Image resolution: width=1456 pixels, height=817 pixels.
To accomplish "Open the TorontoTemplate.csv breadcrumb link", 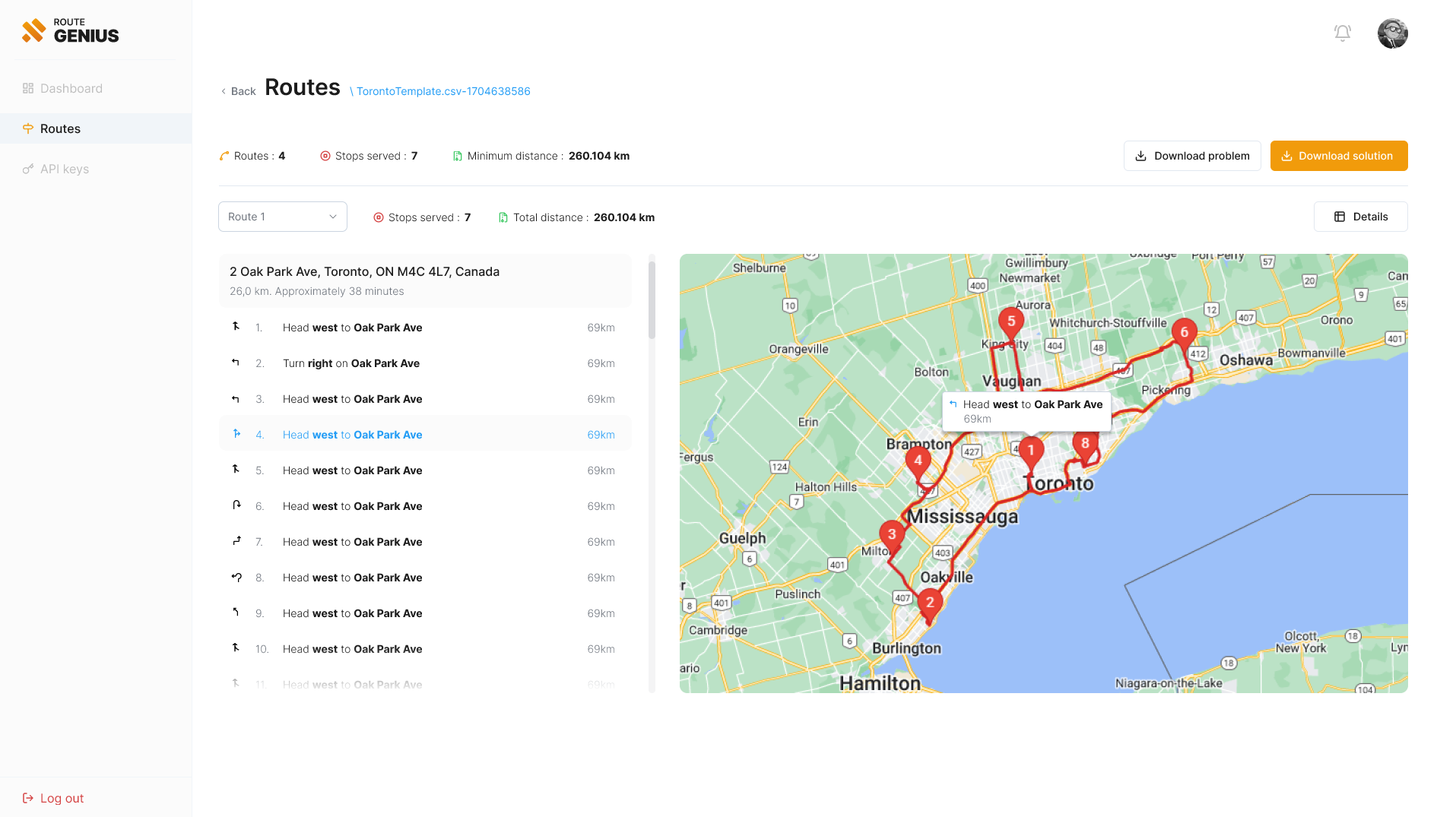I will coord(443,91).
